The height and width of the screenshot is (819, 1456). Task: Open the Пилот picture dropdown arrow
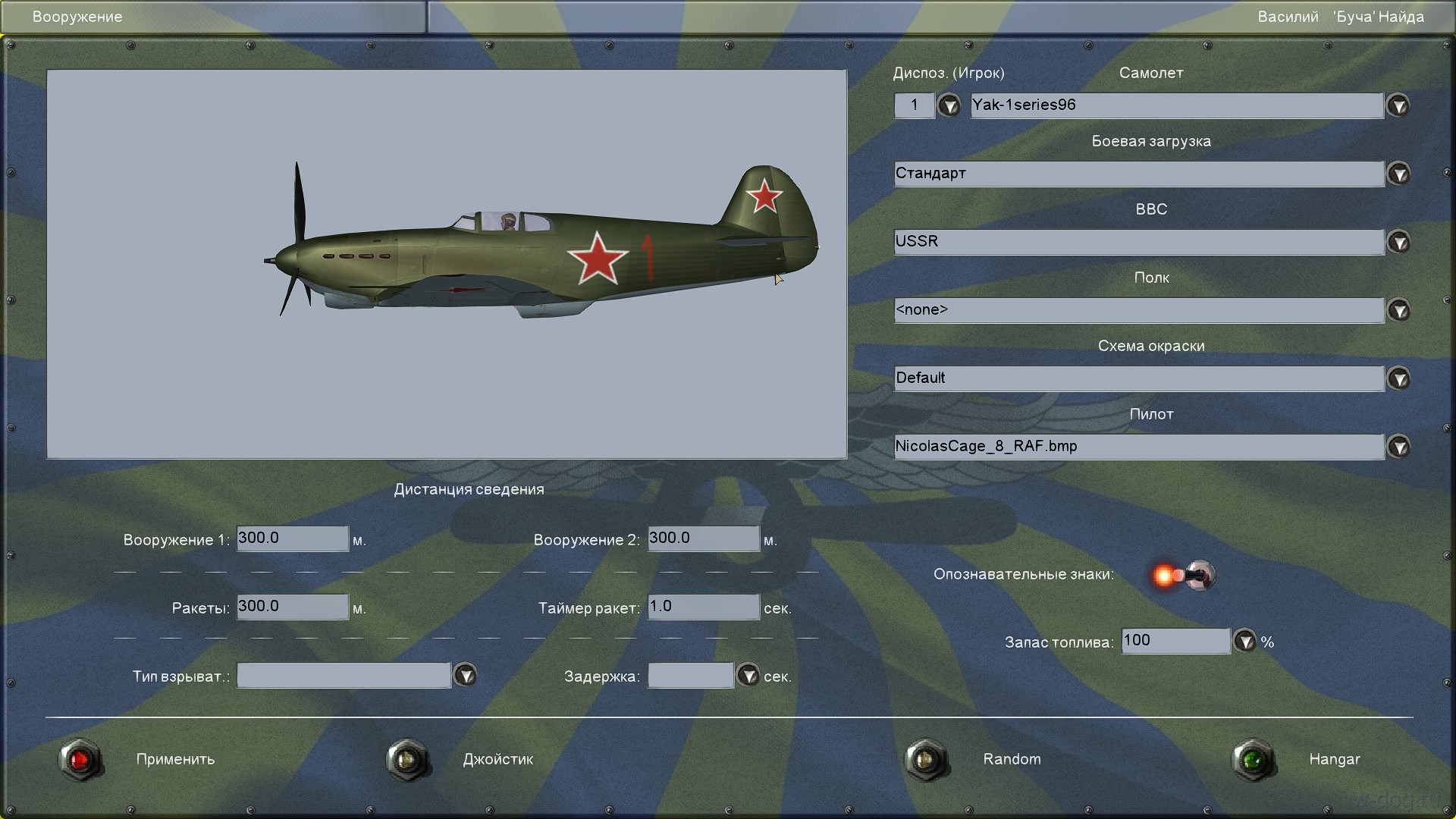coord(1398,447)
